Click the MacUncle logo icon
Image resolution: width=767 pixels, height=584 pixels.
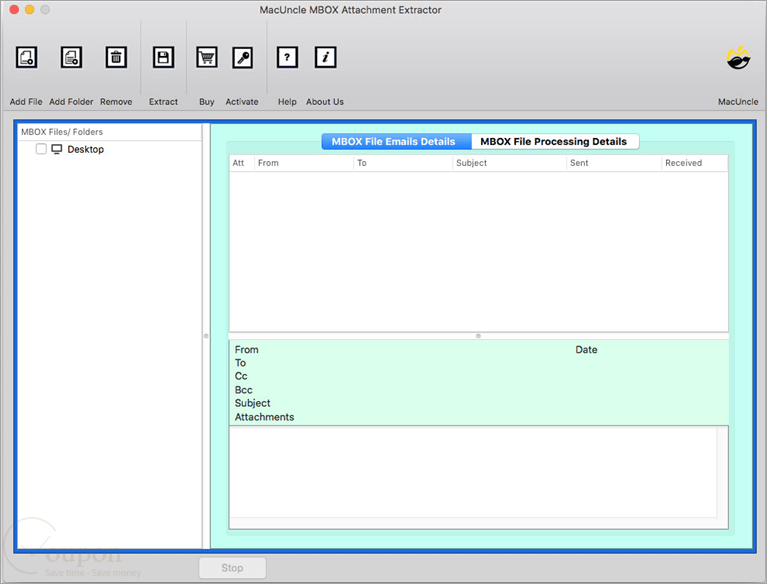click(x=738, y=57)
